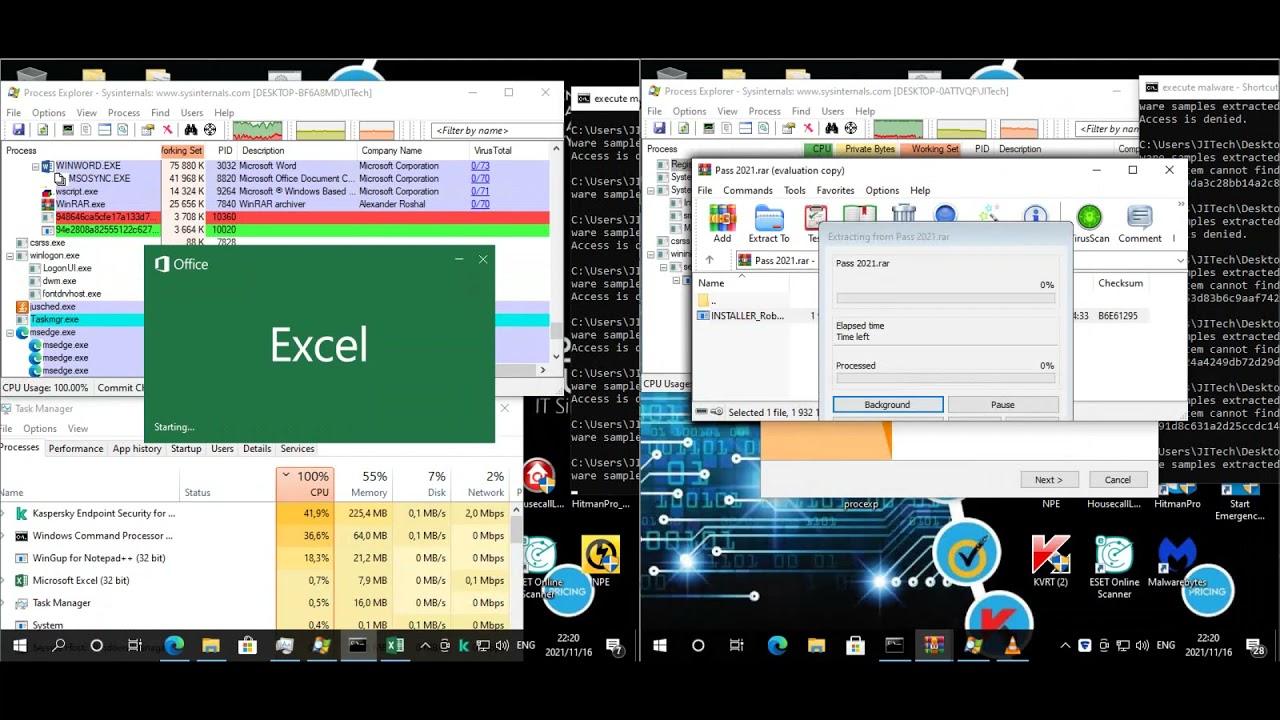The height and width of the screenshot is (720, 1280).
Task: Open VirusTotal 0/71 link for wscript.exe
Action: (x=480, y=191)
